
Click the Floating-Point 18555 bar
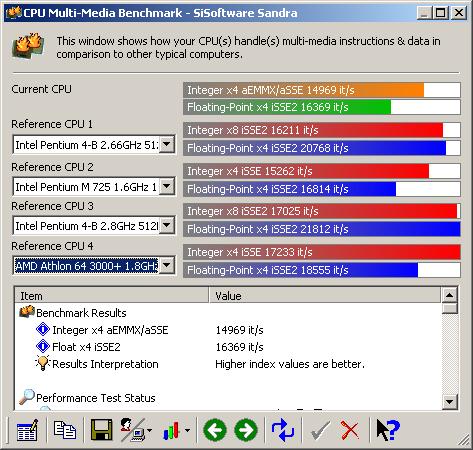point(322,270)
